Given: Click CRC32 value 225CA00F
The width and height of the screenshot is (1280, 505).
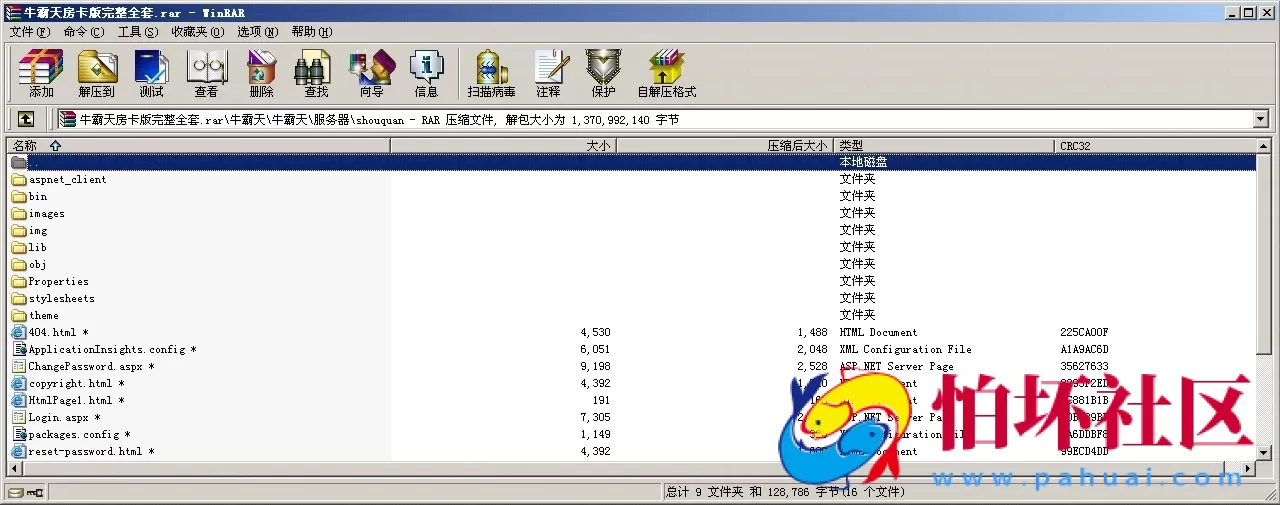Looking at the screenshot, I should 1084,332.
